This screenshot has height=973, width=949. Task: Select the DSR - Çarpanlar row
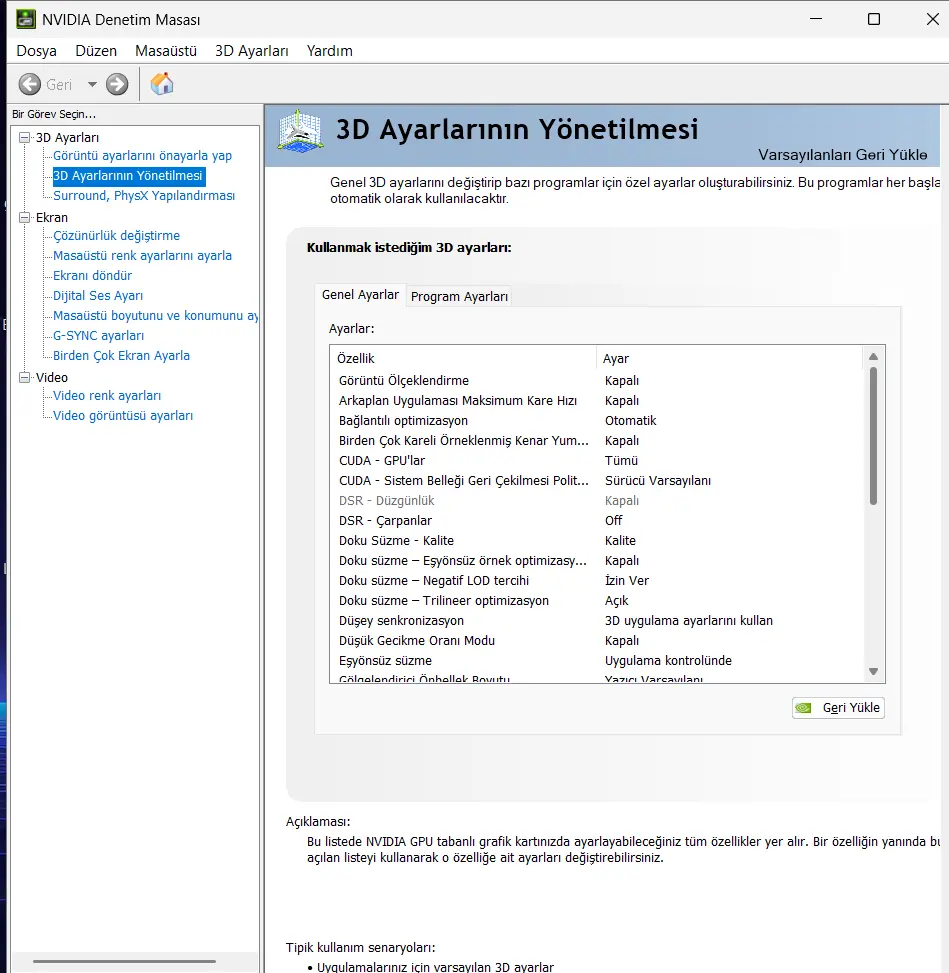[x=595, y=521]
